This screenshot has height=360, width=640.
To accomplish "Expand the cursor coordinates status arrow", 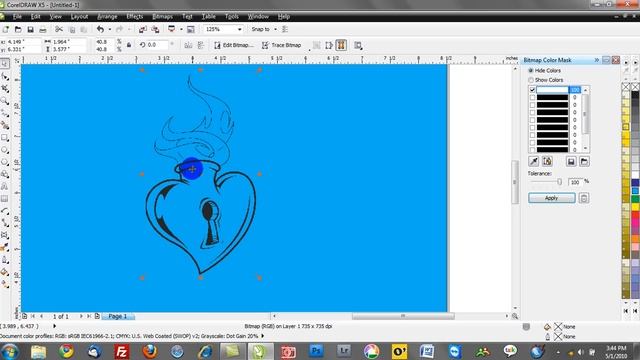I will tap(54, 326).
